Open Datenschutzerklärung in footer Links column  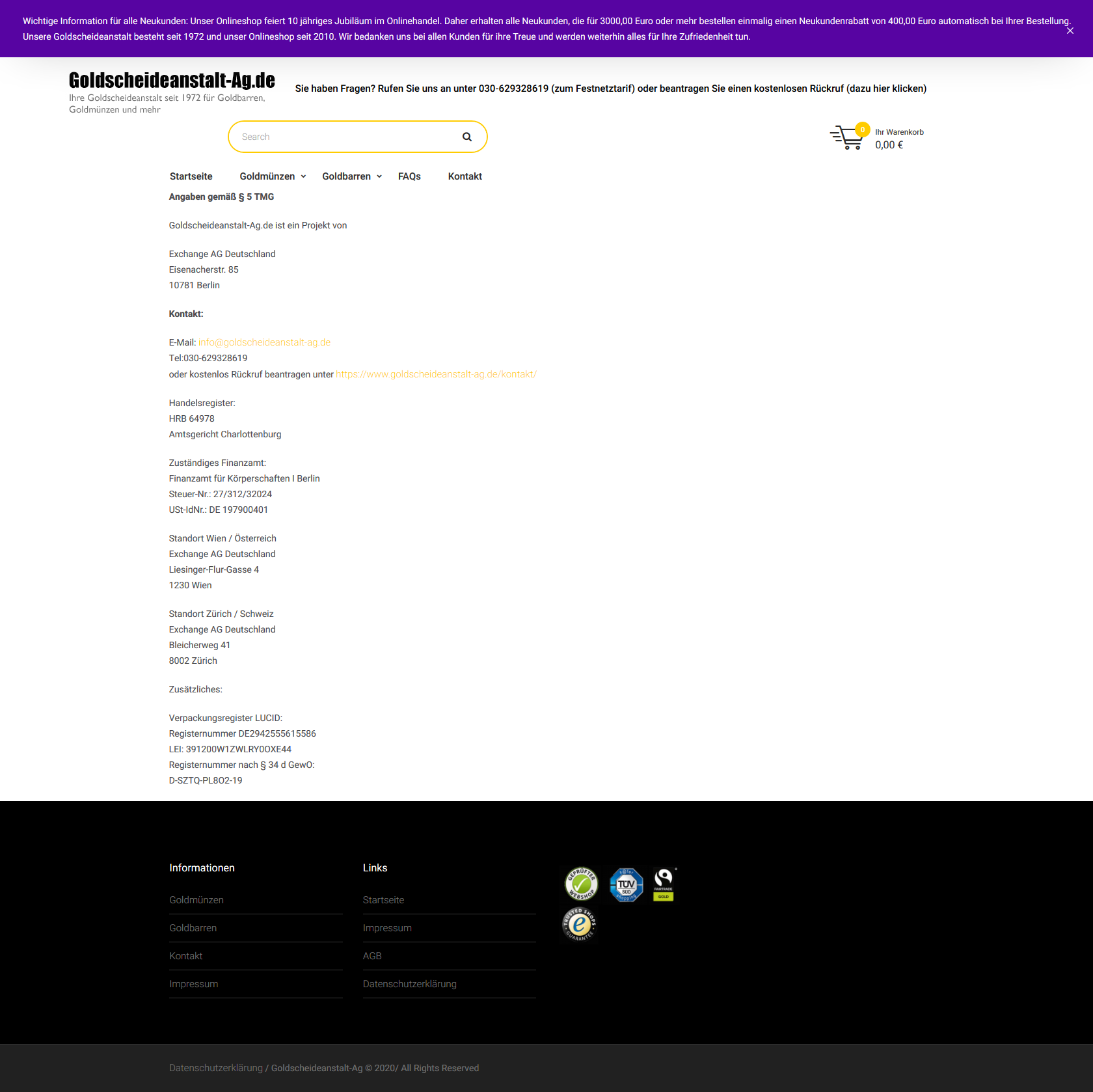pos(410,984)
